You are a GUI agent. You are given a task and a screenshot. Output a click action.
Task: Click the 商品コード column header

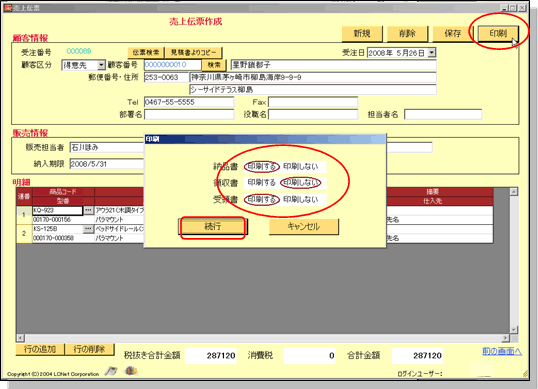pyautogui.click(x=63, y=192)
